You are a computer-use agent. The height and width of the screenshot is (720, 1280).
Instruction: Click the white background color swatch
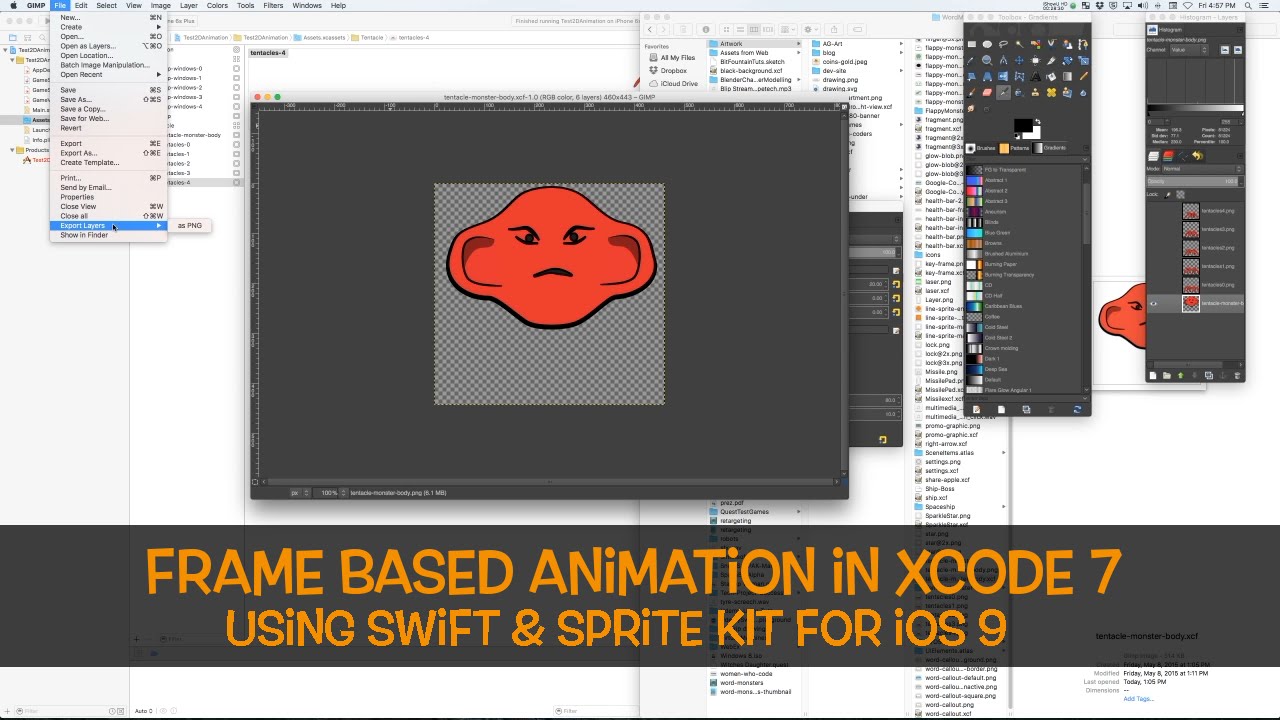(x=1037, y=135)
